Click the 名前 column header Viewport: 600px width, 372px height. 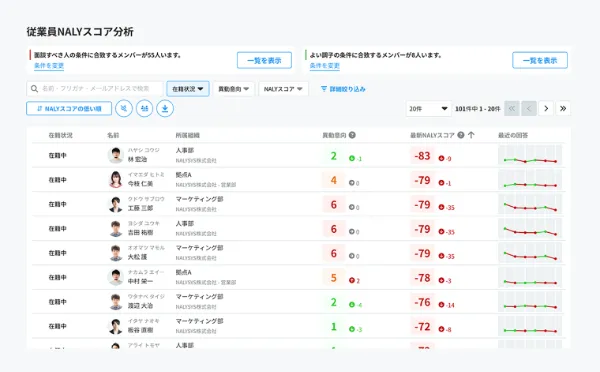pyautogui.click(x=113, y=135)
